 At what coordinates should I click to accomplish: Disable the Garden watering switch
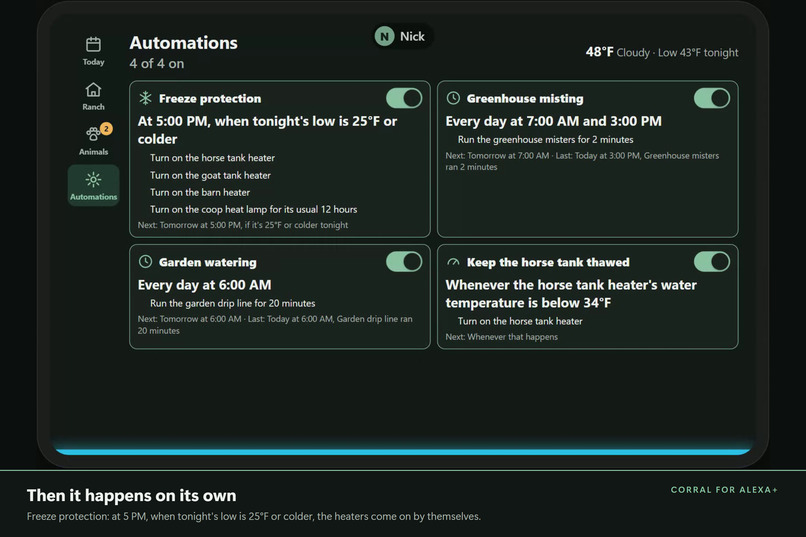pyautogui.click(x=404, y=262)
